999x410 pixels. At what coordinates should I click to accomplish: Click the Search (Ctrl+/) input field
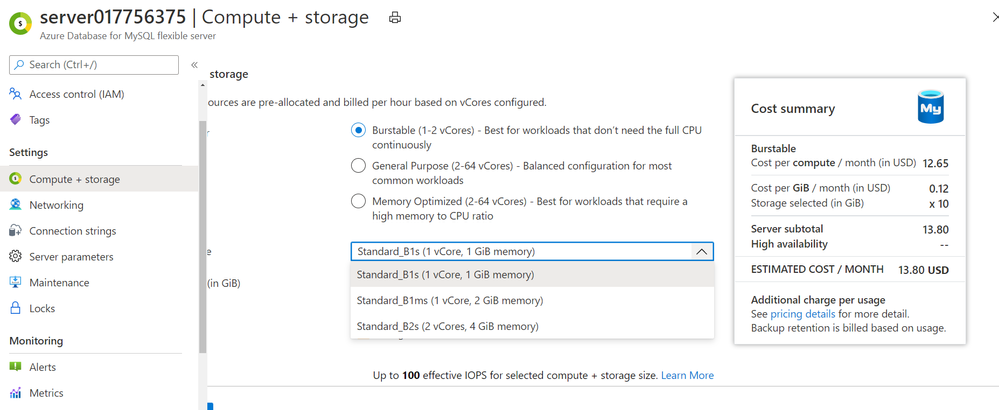pyautogui.click(x=94, y=65)
